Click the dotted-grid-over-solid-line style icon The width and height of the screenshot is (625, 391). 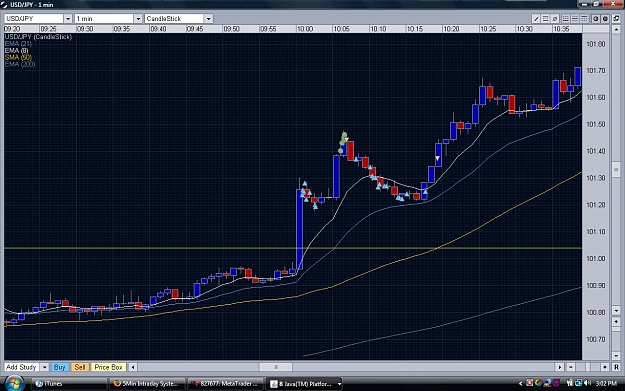click(x=565, y=19)
